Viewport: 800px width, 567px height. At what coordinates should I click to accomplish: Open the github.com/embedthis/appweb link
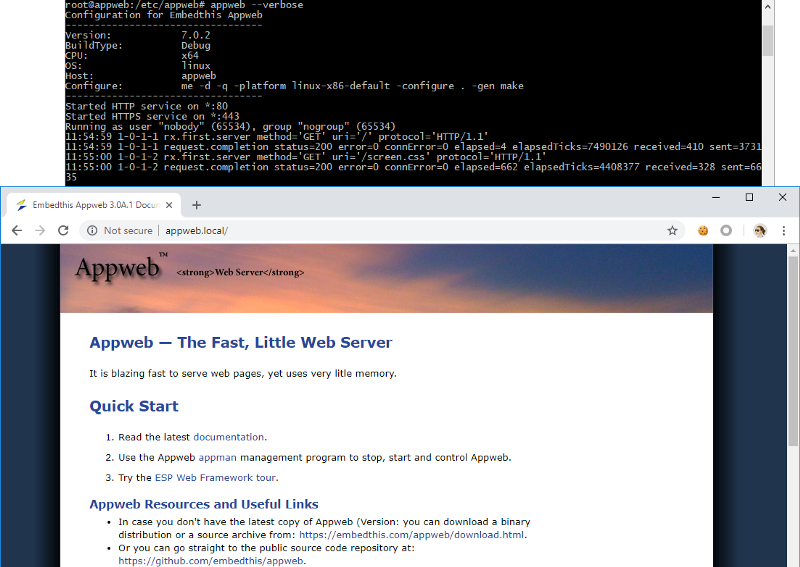(211, 561)
